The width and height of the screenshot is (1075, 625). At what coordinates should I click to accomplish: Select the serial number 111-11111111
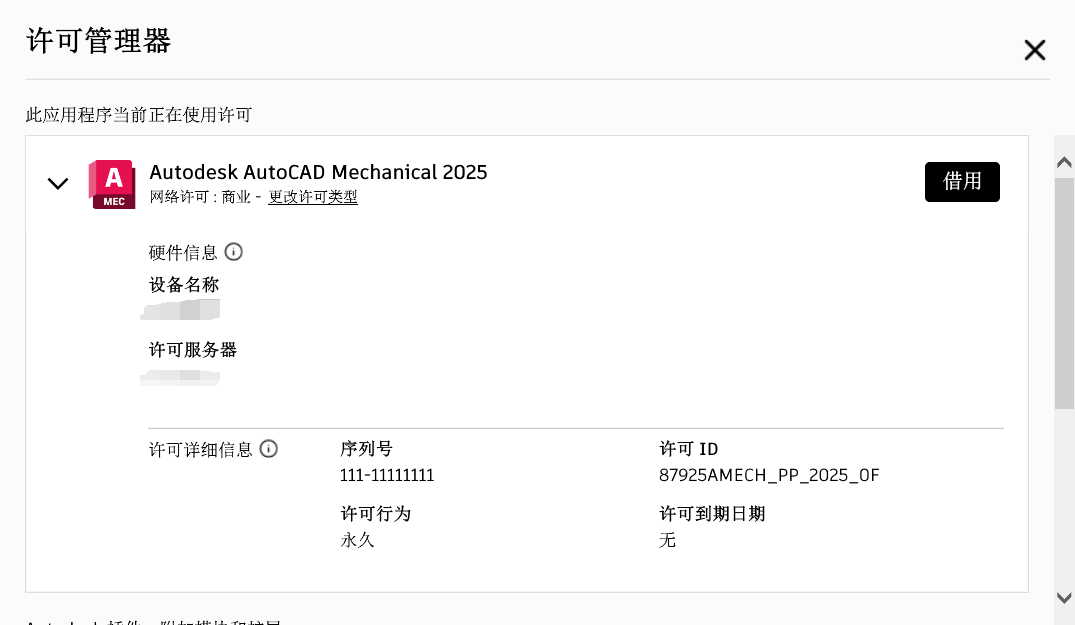point(387,475)
